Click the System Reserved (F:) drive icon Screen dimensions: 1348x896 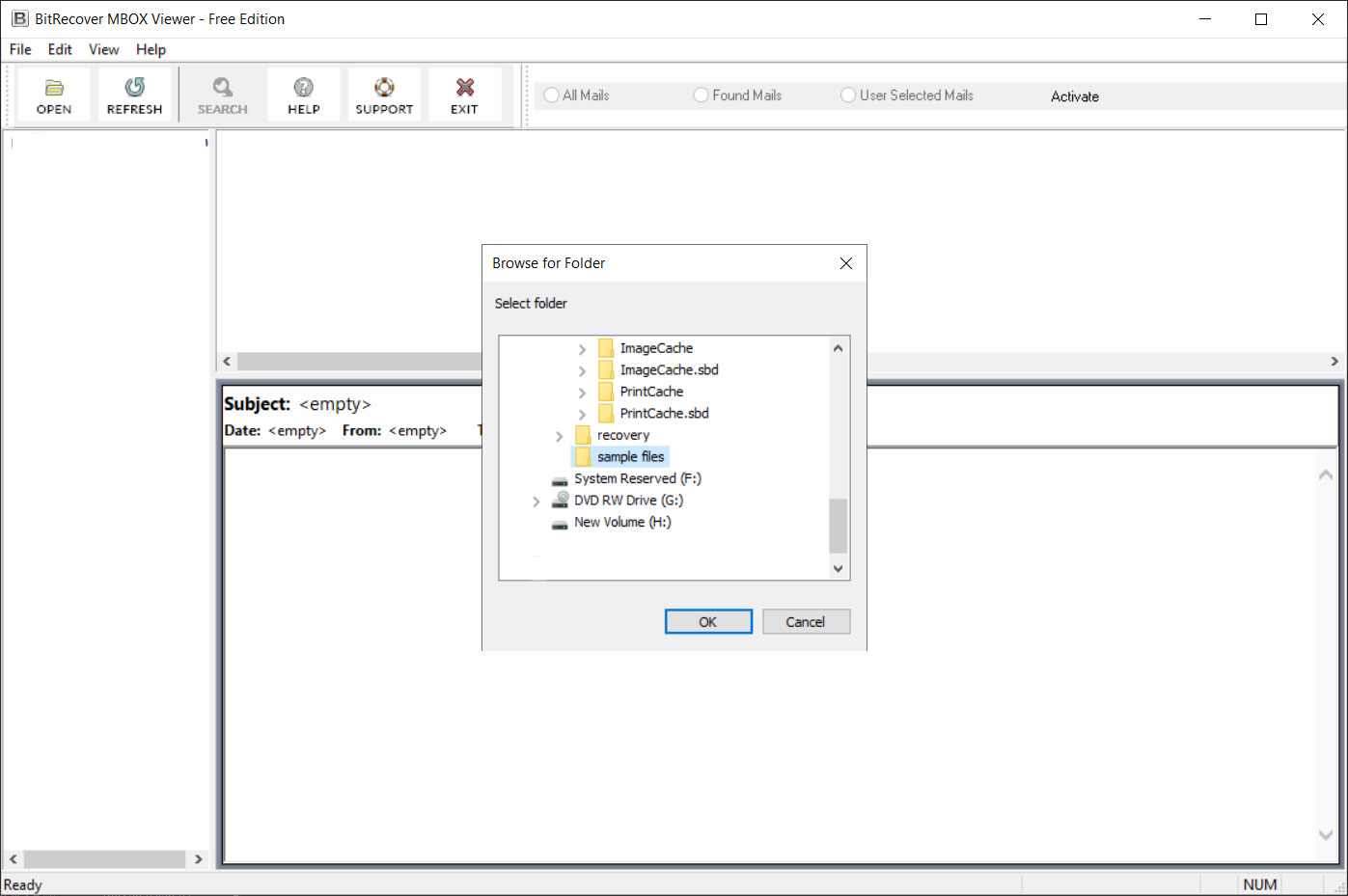pos(560,479)
